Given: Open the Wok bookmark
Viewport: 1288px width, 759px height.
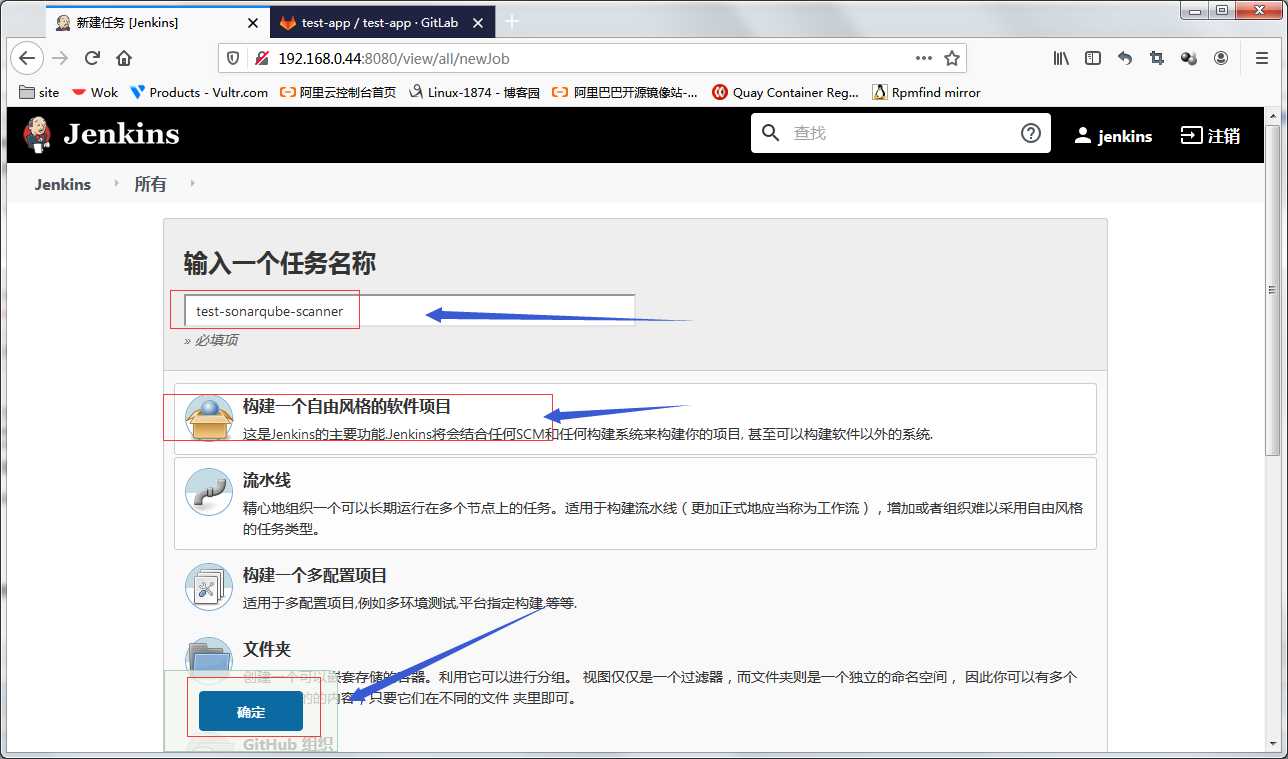Looking at the screenshot, I should point(94,92).
